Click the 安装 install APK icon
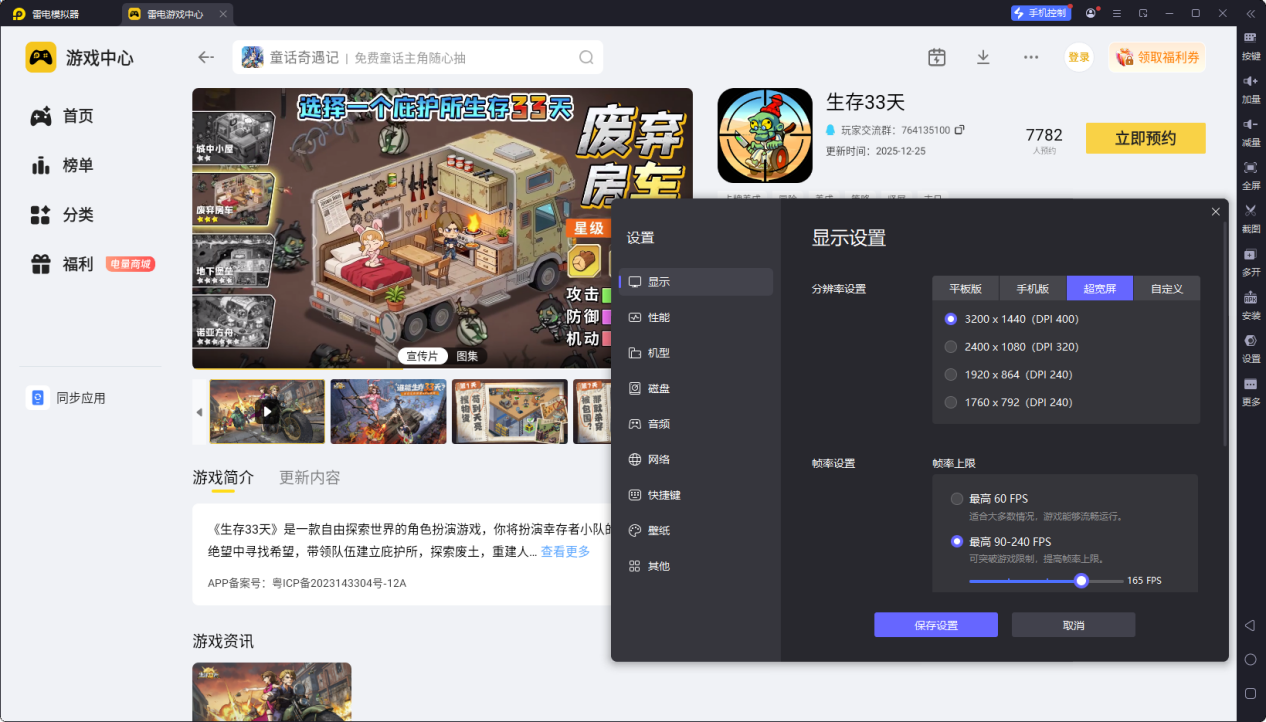1266x722 pixels. [1251, 297]
